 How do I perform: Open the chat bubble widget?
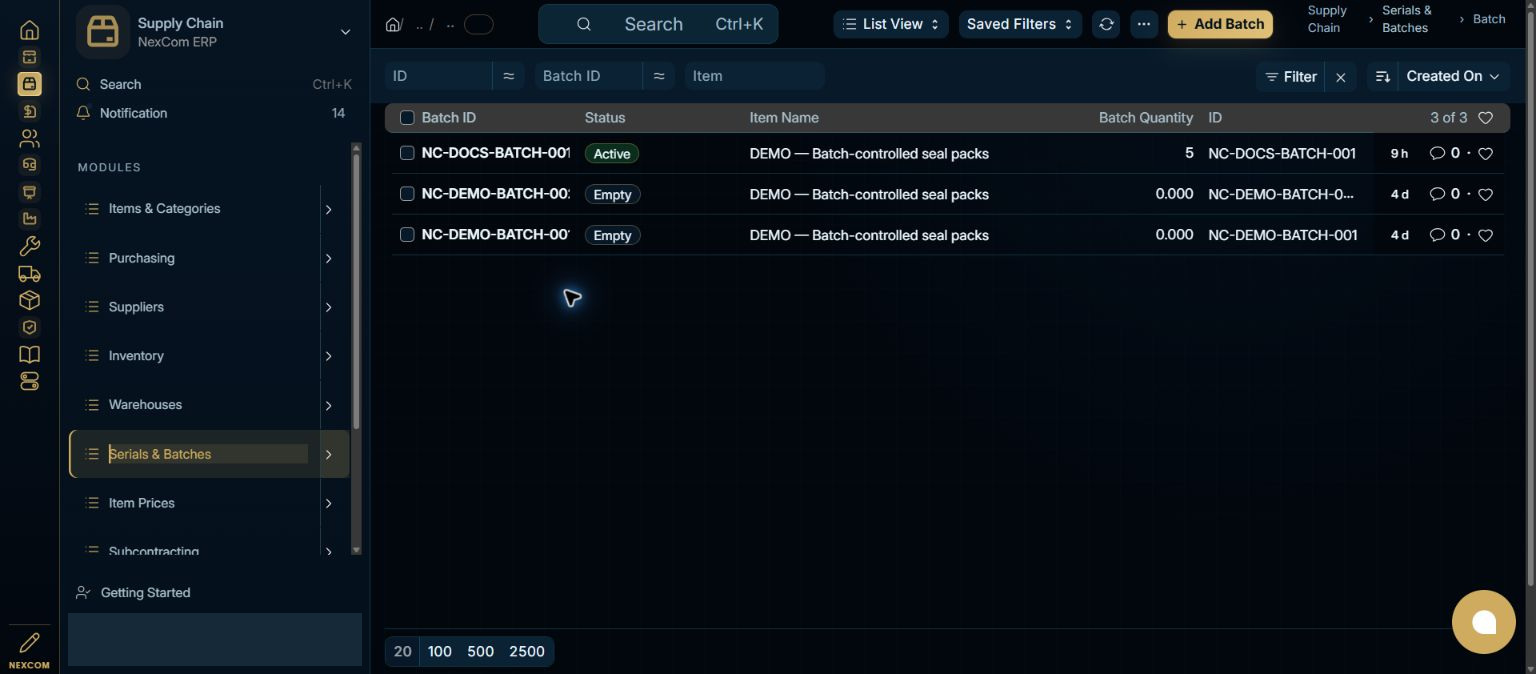(1484, 622)
